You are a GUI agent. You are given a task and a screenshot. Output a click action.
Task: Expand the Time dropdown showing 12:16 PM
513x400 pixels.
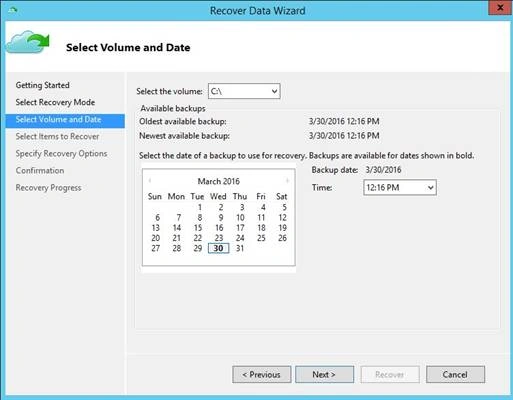coord(400,187)
